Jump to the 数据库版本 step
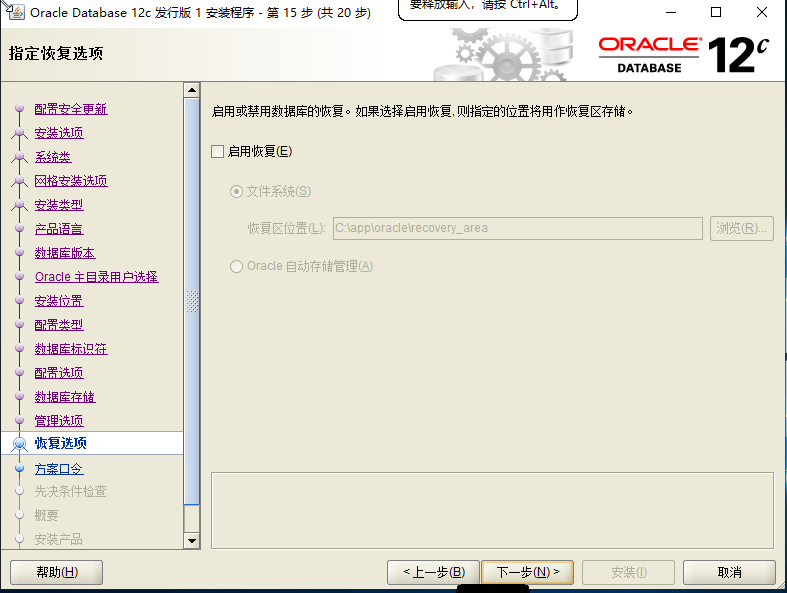This screenshot has height=593, width=787. click(65, 253)
